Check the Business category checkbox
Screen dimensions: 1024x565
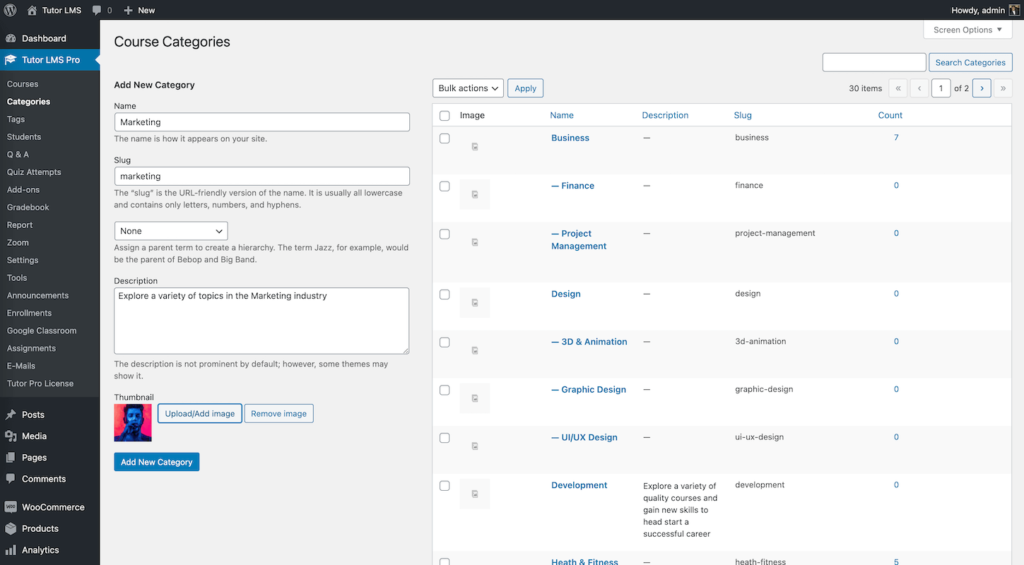tap(445, 138)
